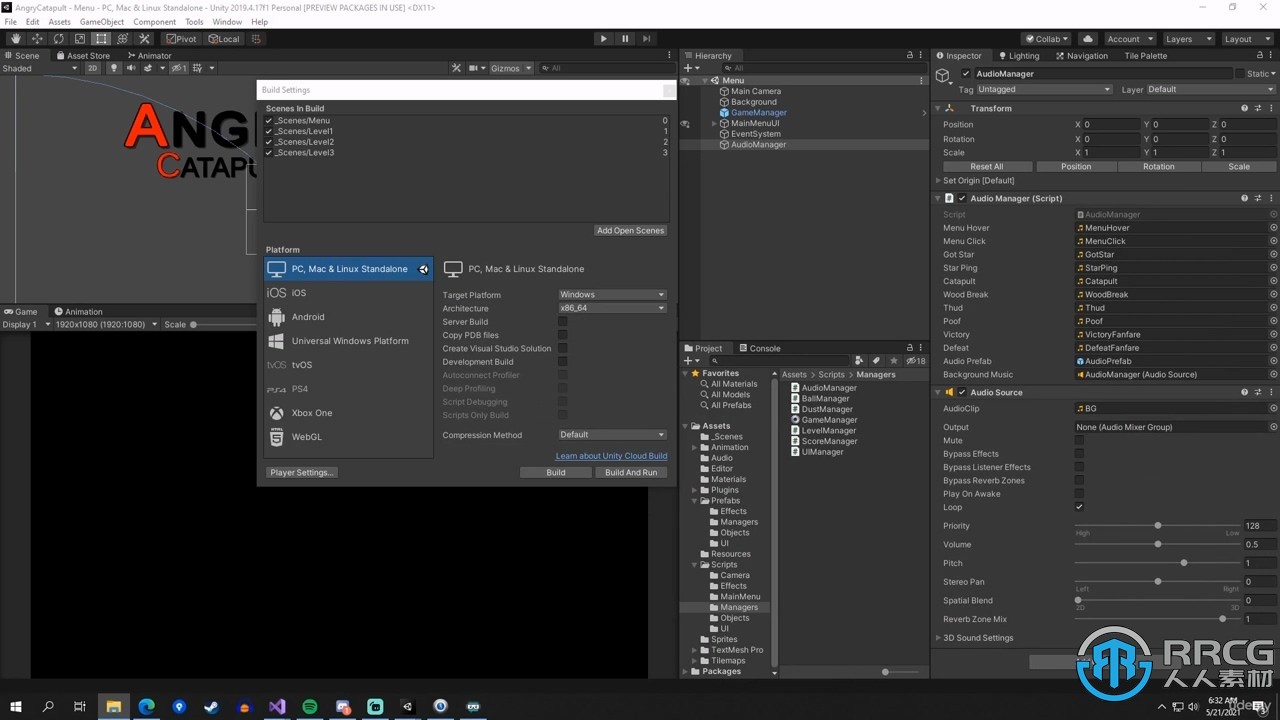The width and height of the screenshot is (1280, 720).
Task: Adjust the Priority slider
Action: coord(1158,526)
